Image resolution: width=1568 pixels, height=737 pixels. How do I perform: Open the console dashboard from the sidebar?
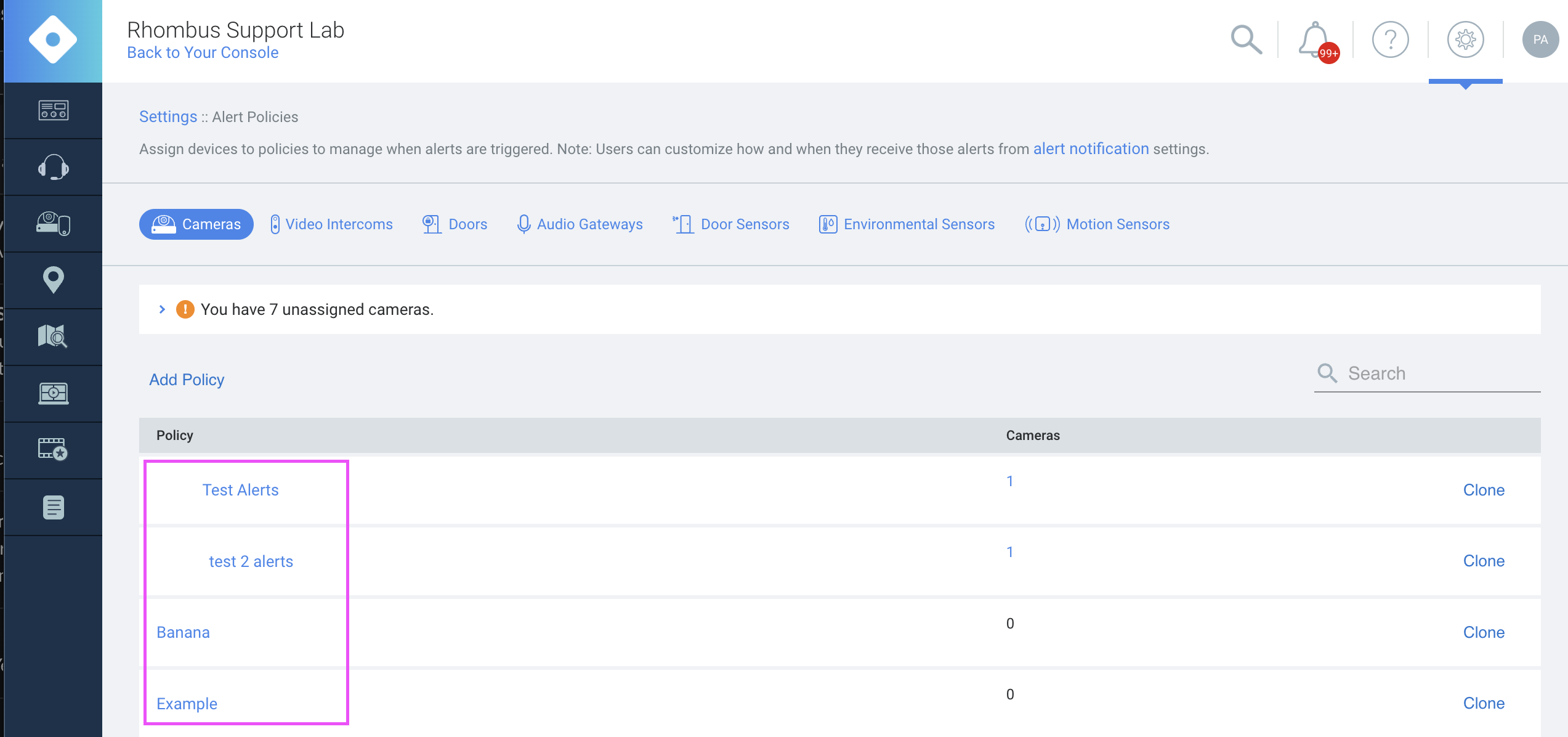[x=52, y=111]
